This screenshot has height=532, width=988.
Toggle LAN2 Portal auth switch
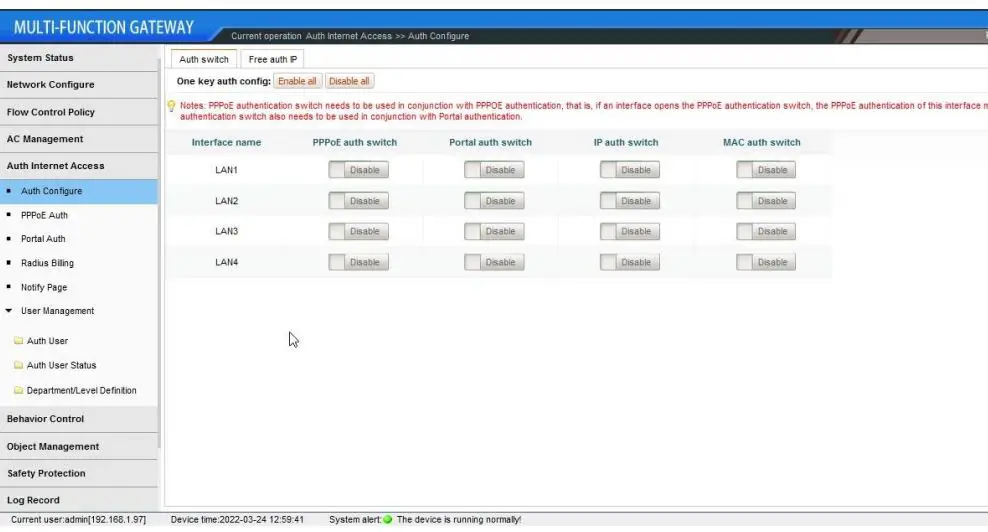pyautogui.click(x=494, y=200)
